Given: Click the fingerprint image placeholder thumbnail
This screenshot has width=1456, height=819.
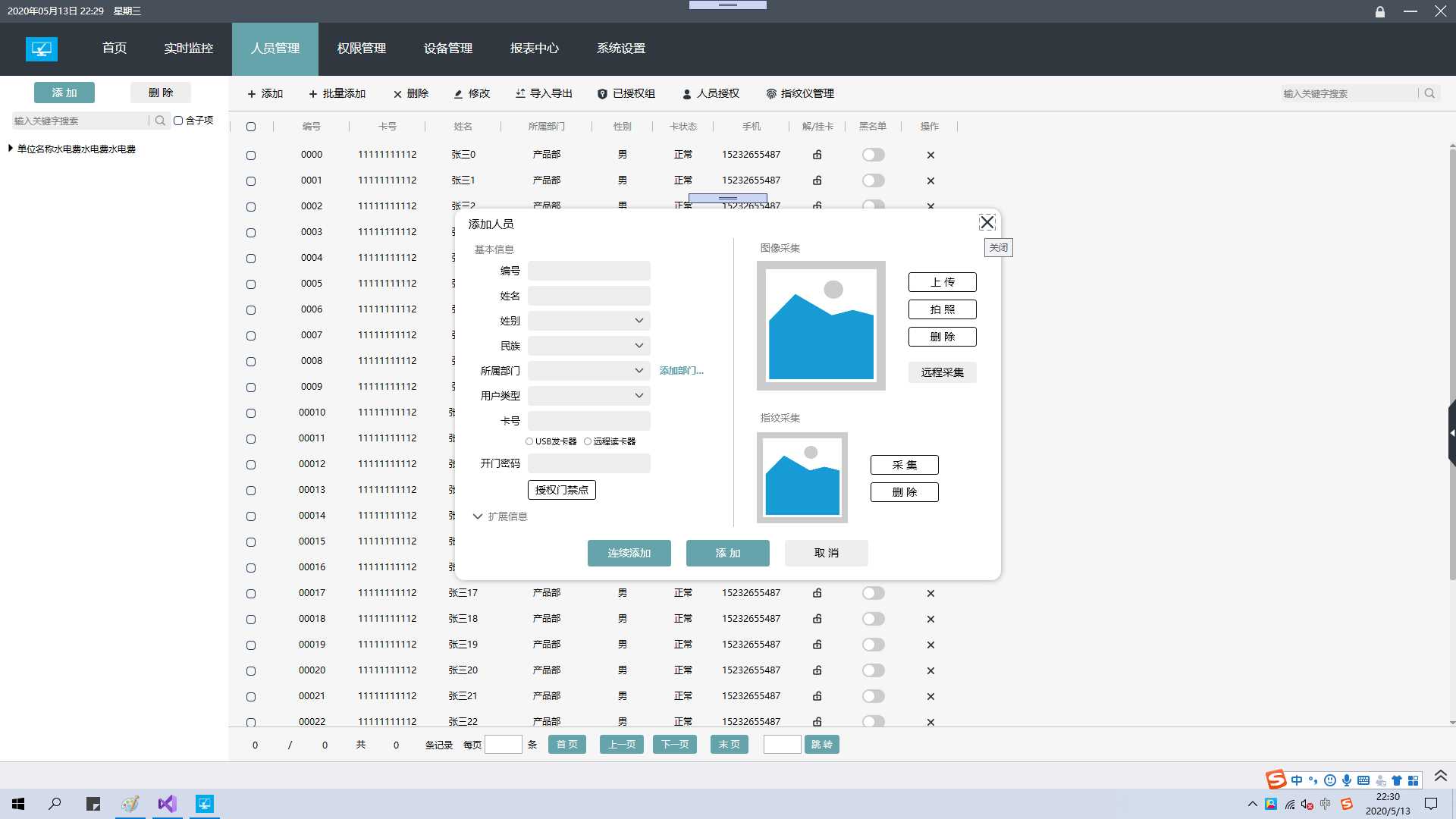Looking at the screenshot, I should (x=802, y=478).
